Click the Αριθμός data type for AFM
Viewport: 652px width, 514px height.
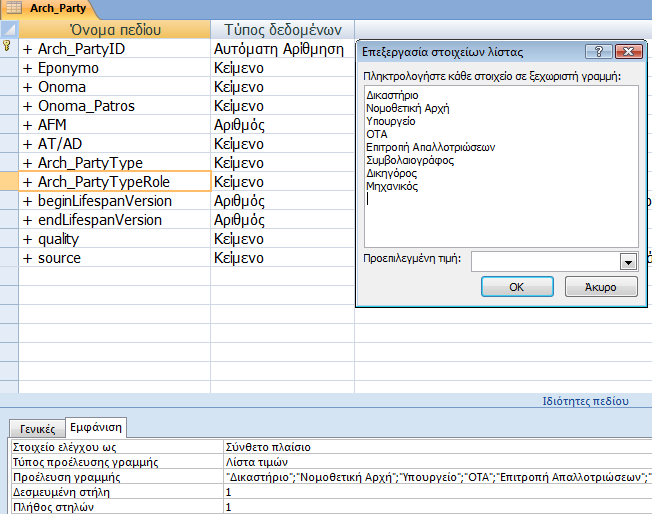pyautogui.click(x=283, y=125)
